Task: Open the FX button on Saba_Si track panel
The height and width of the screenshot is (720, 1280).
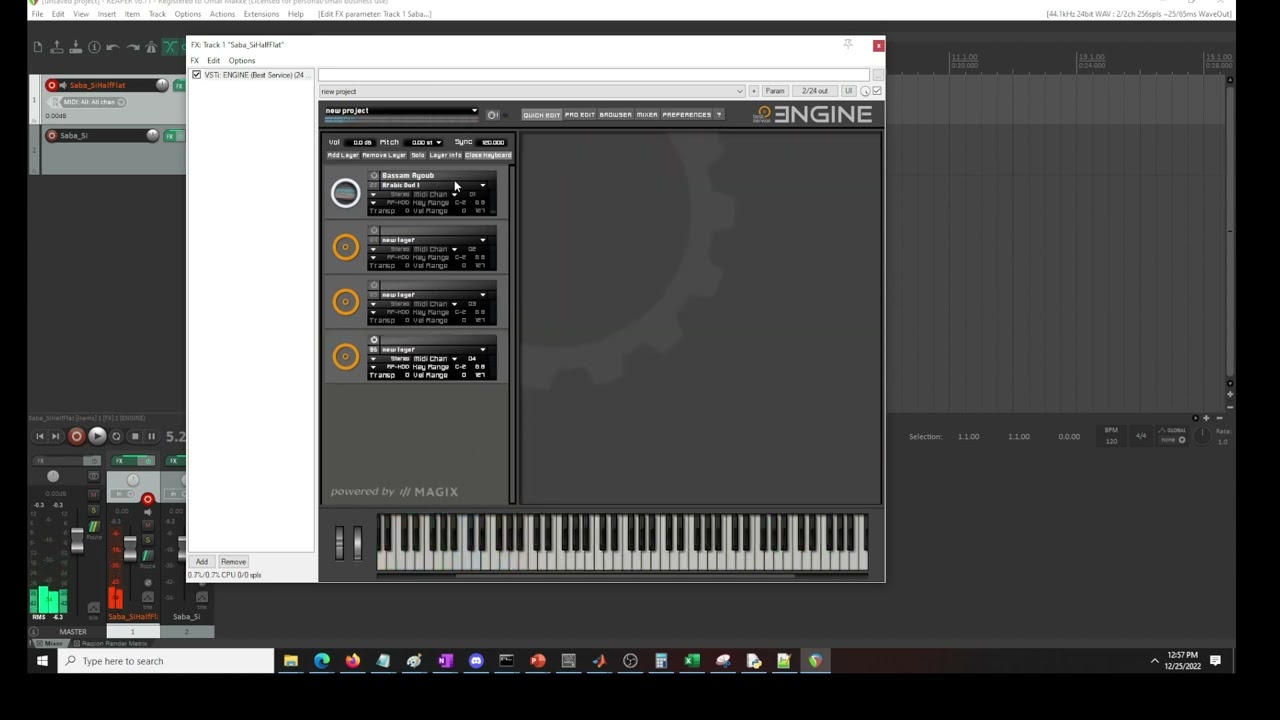Action: click(x=170, y=135)
